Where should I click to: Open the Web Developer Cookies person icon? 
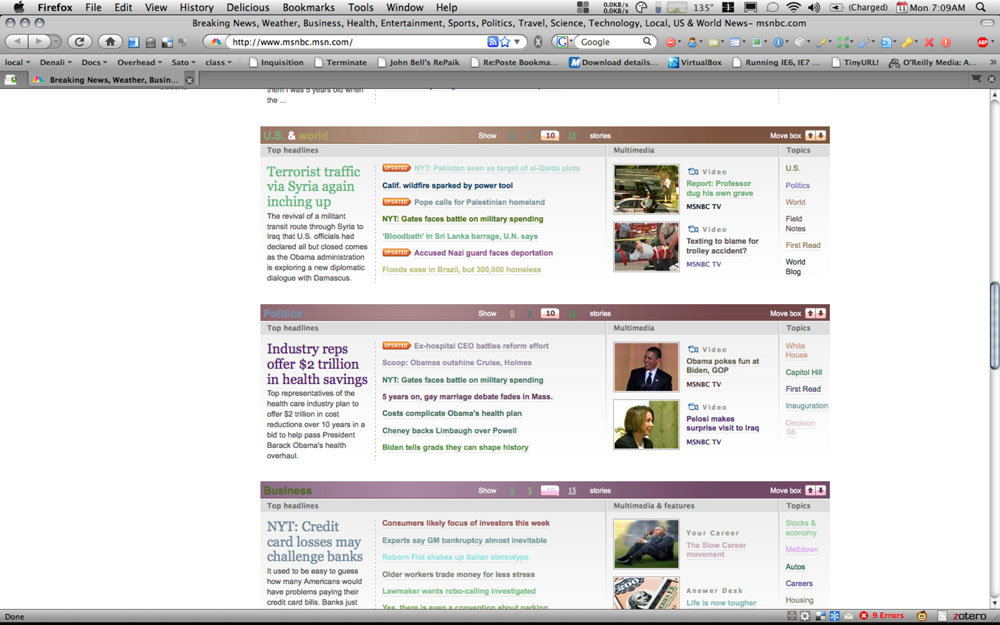click(692, 42)
